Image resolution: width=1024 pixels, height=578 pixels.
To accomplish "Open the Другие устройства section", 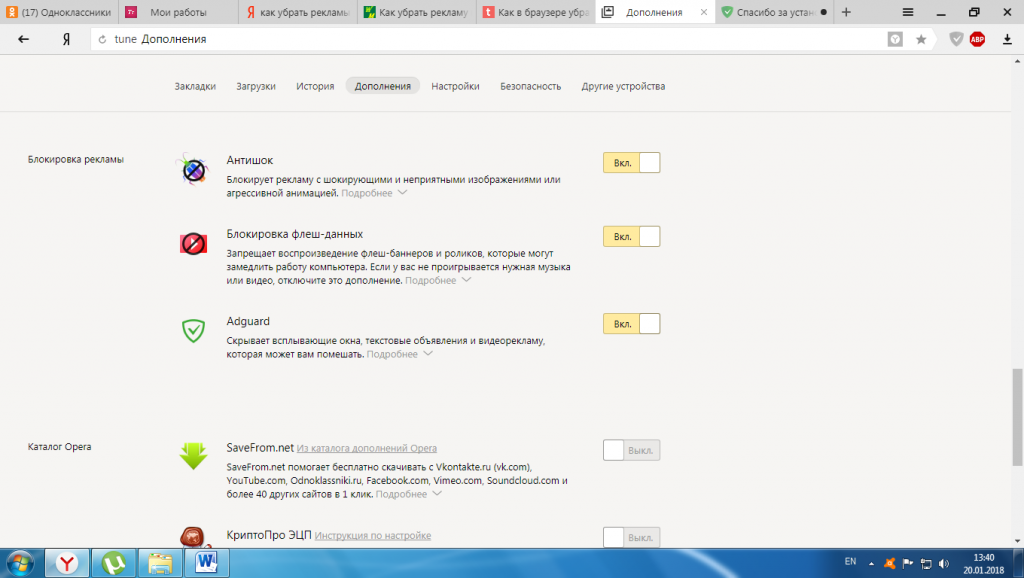I will click(x=623, y=86).
